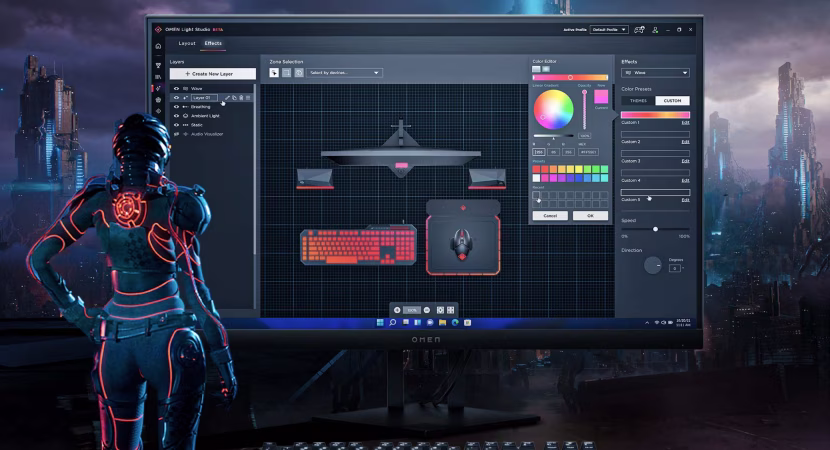Screen dimensions: 830x450
Task: Click Cancel in Color Editor
Action: [550, 215]
